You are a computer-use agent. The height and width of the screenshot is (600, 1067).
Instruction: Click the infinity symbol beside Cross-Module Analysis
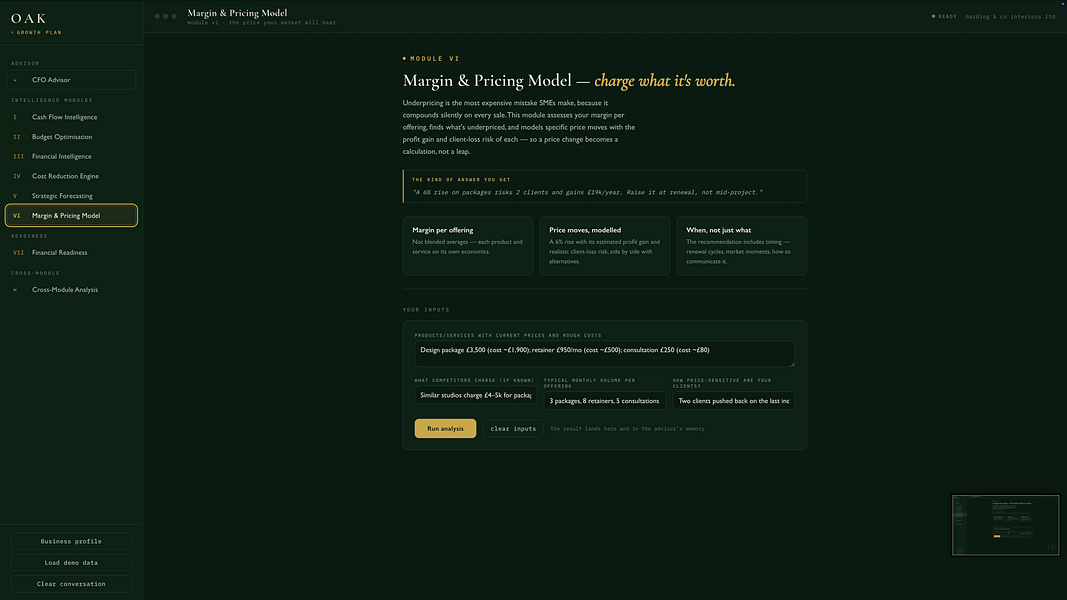[x=15, y=290]
